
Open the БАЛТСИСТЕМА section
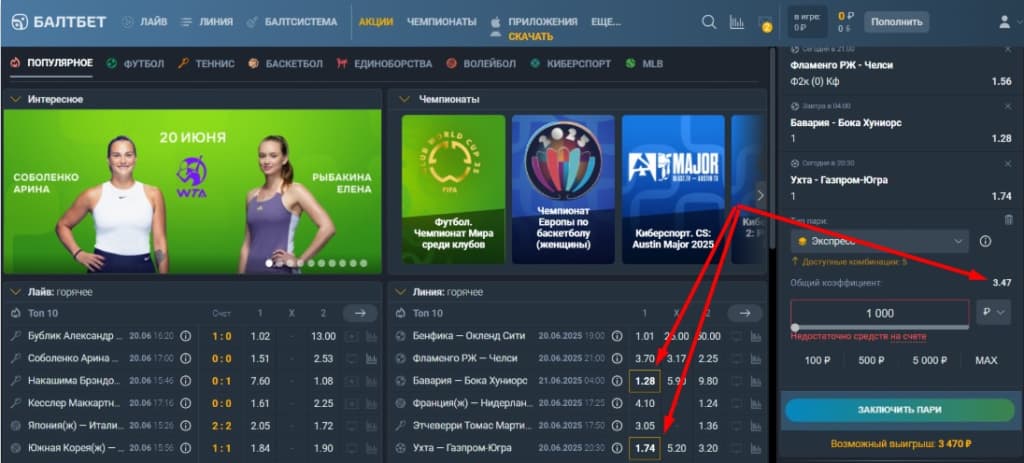click(292, 22)
